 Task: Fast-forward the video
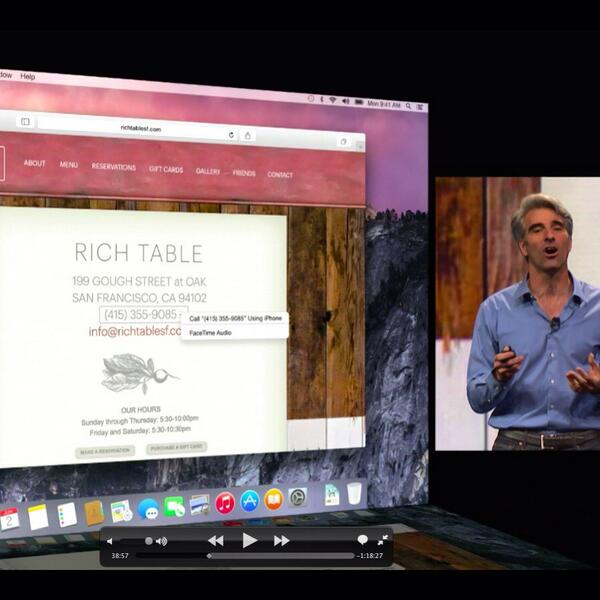282,541
